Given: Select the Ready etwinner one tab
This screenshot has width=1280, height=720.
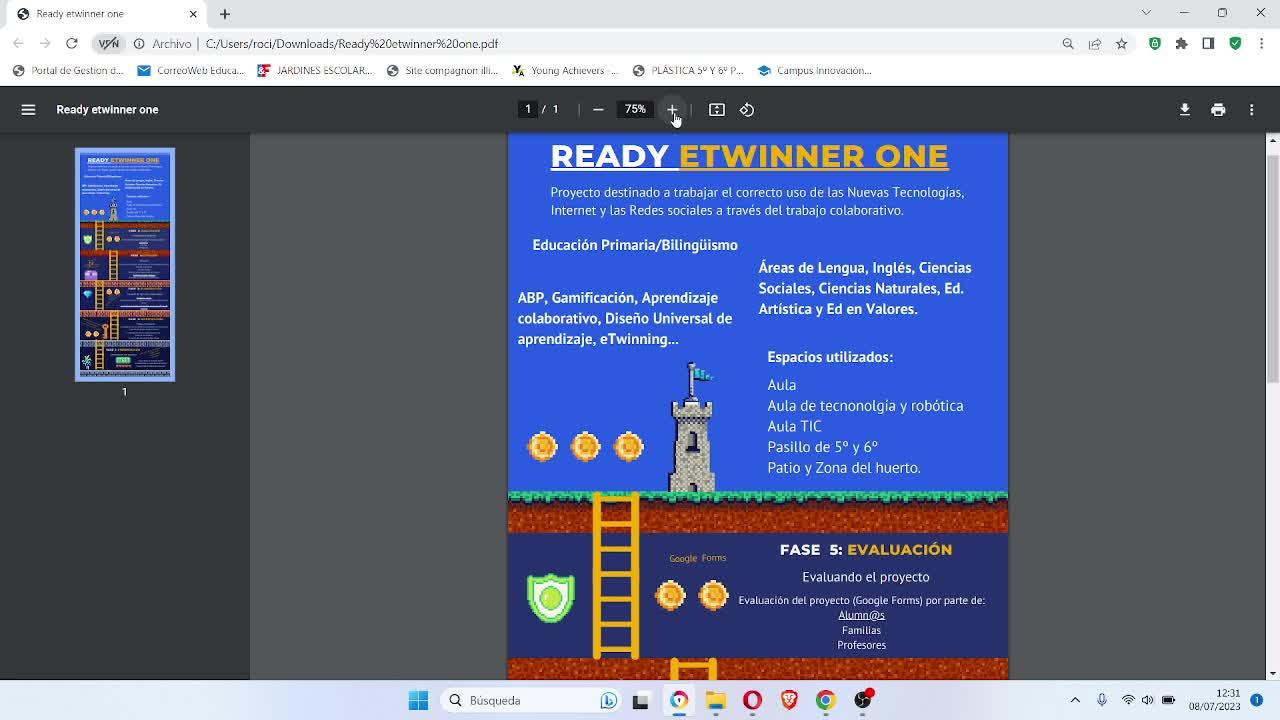Looking at the screenshot, I should click(x=107, y=14).
